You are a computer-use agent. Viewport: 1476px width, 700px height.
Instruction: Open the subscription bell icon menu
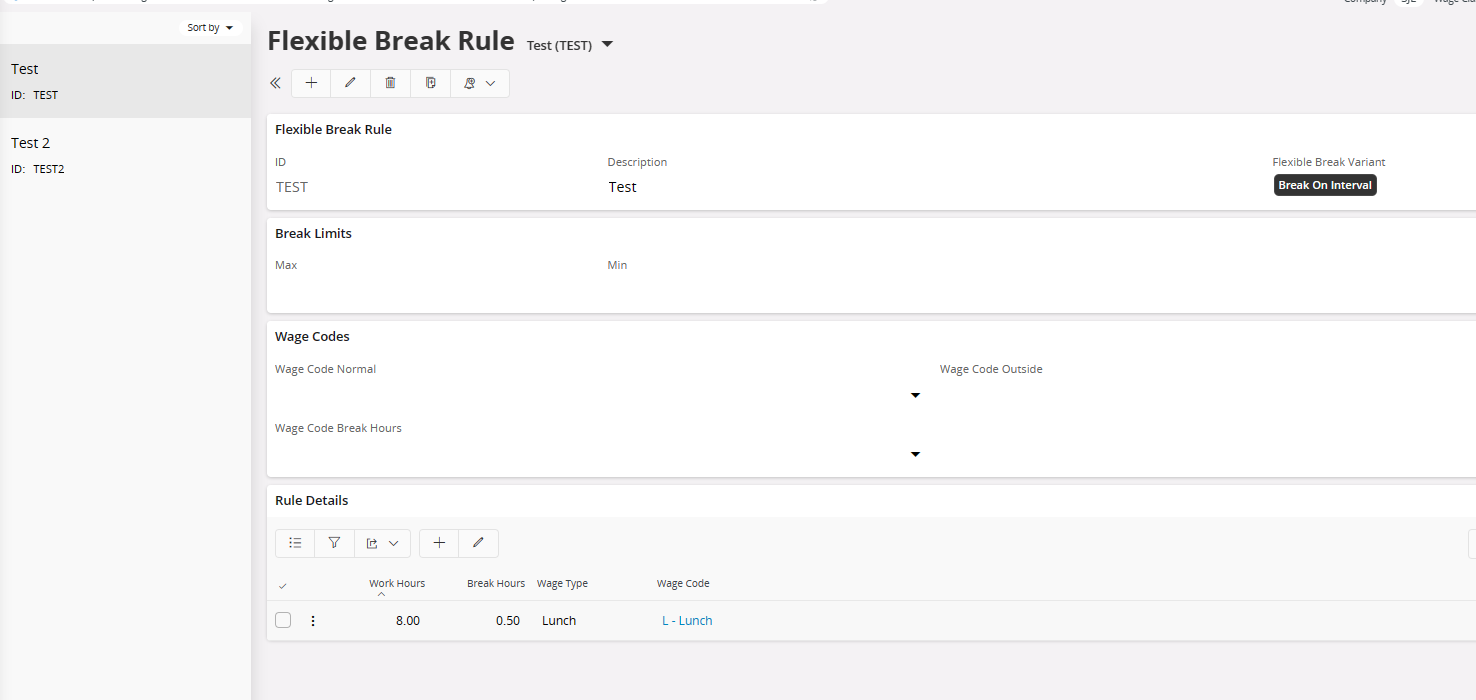click(x=480, y=83)
